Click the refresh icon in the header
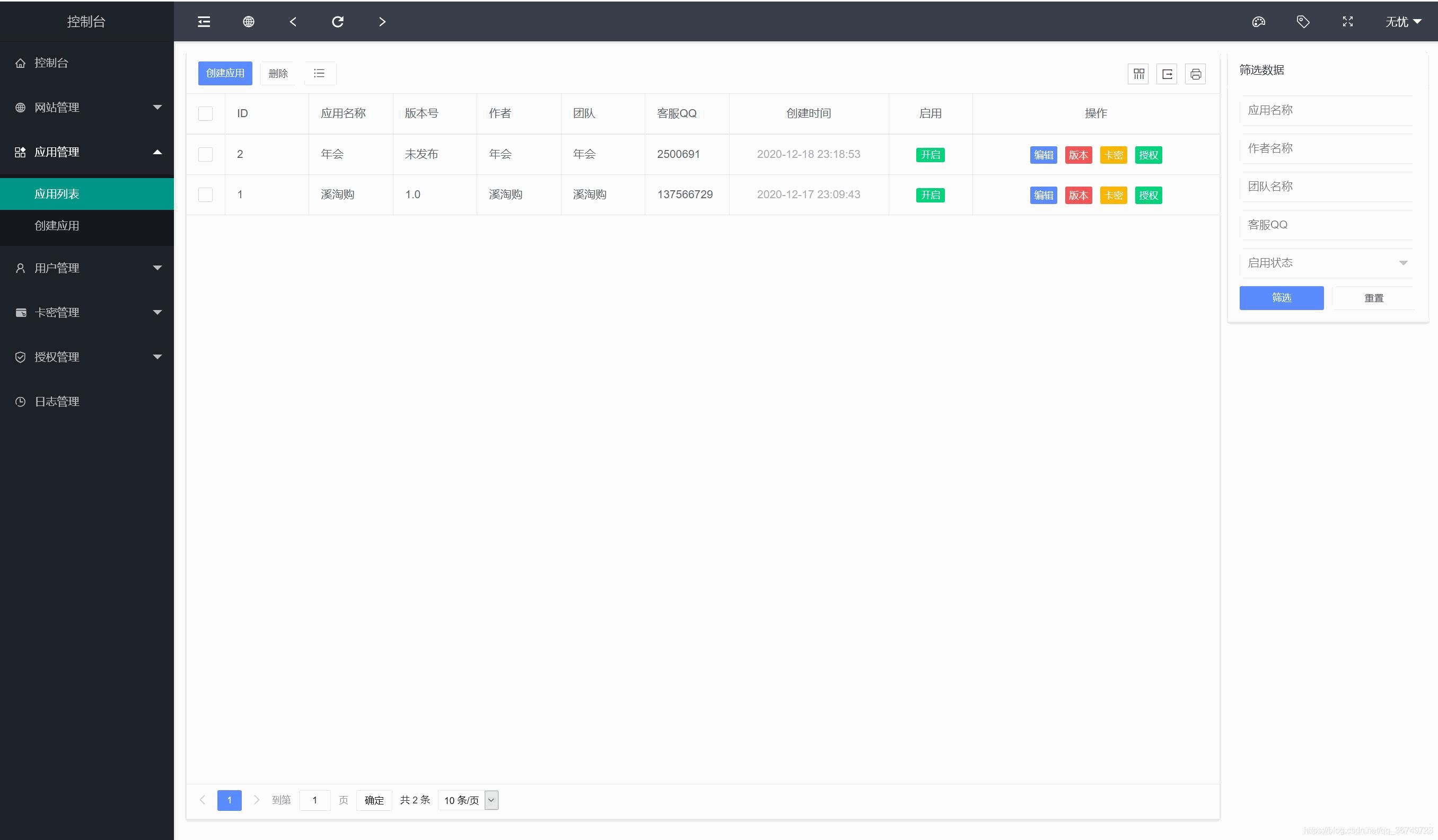This screenshot has width=1438, height=840. pyautogui.click(x=337, y=22)
